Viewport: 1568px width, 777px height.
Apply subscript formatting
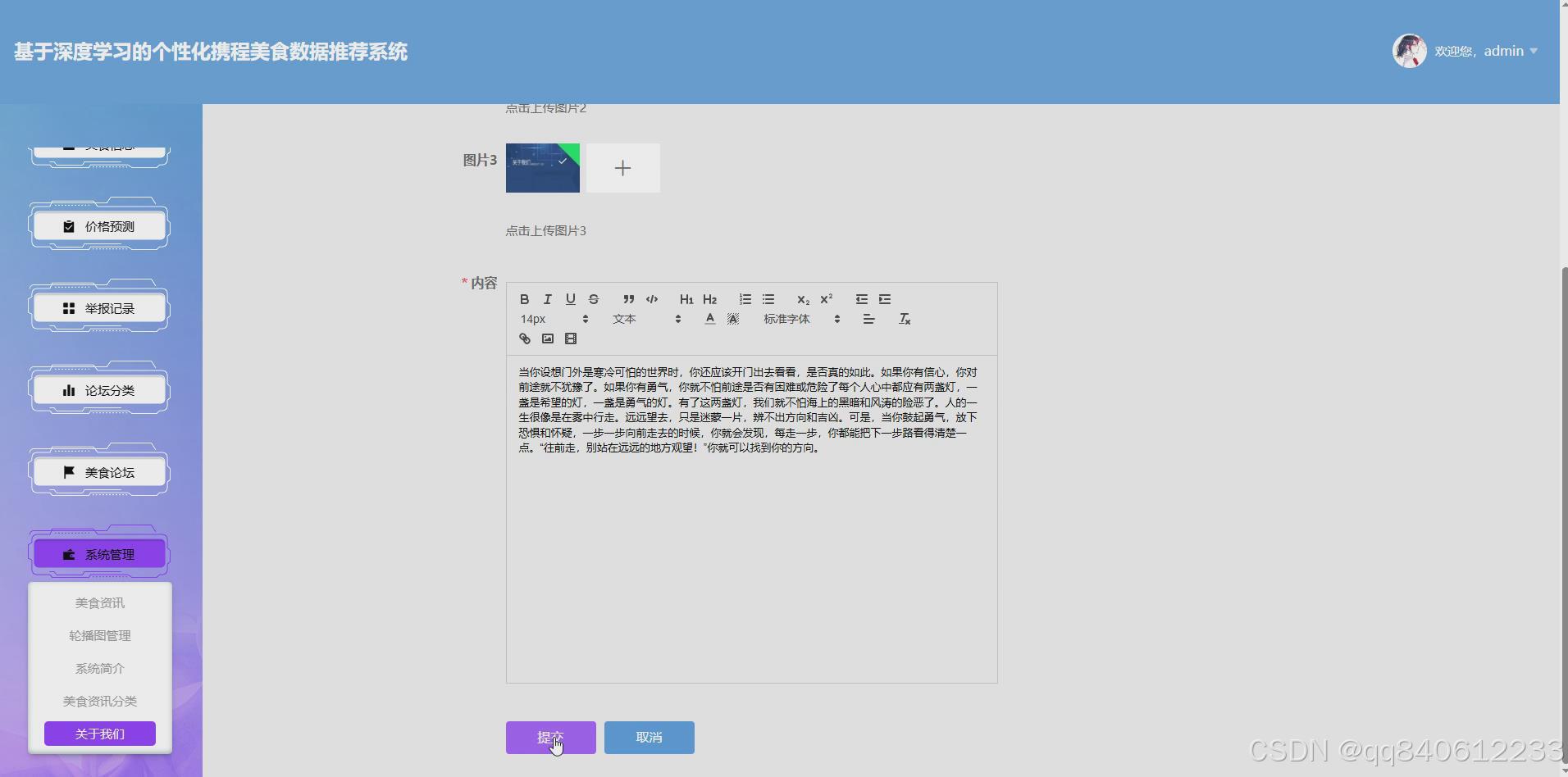803,300
